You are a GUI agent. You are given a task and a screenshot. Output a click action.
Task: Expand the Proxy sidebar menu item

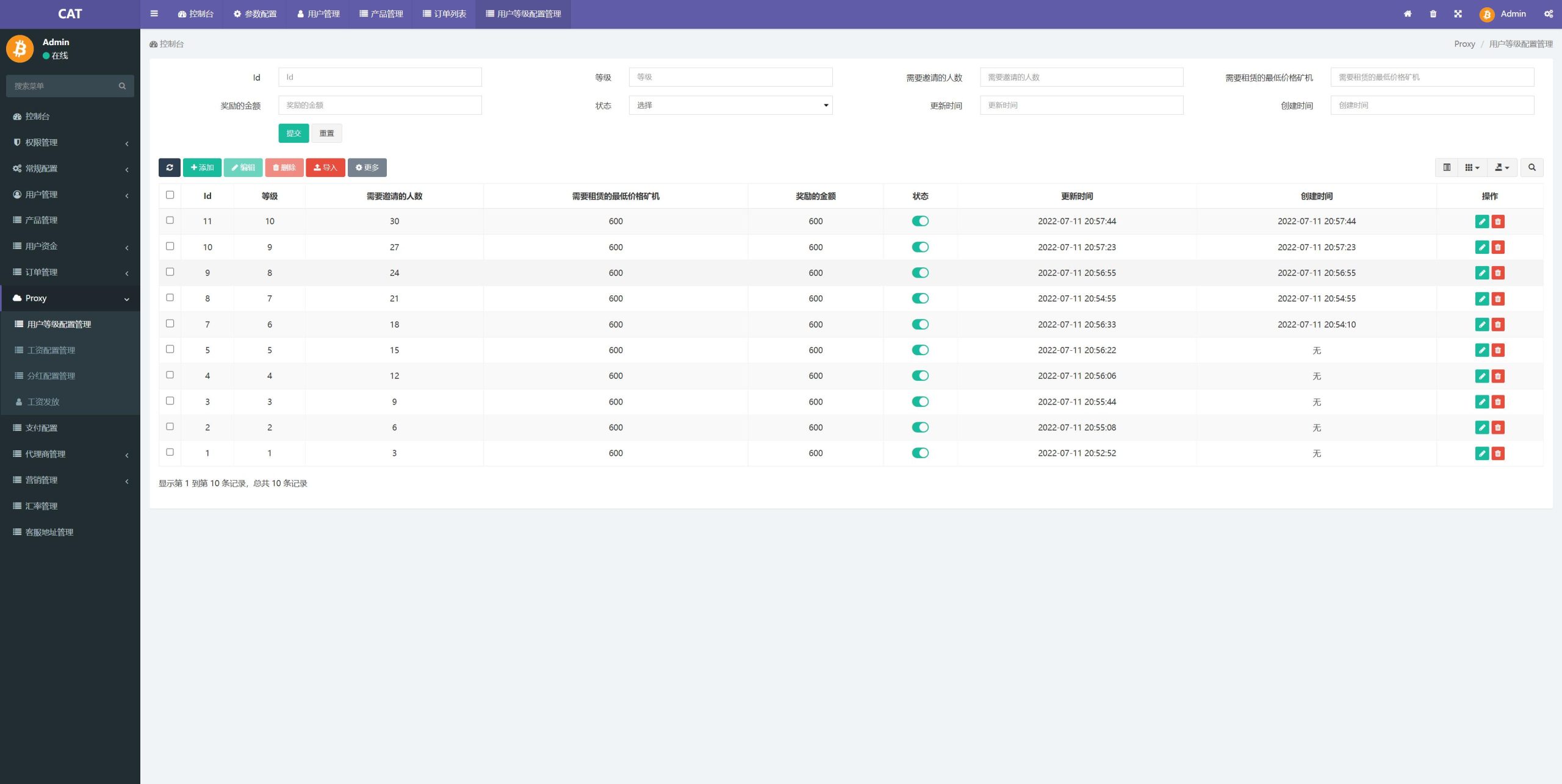[x=70, y=298]
